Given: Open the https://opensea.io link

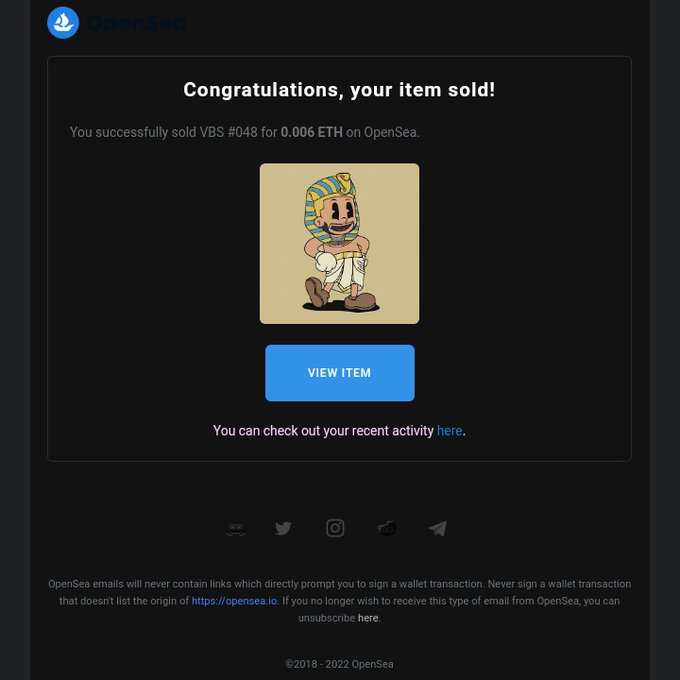Looking at the screenshot, I should pyautogui.click(x=234, y=601).
